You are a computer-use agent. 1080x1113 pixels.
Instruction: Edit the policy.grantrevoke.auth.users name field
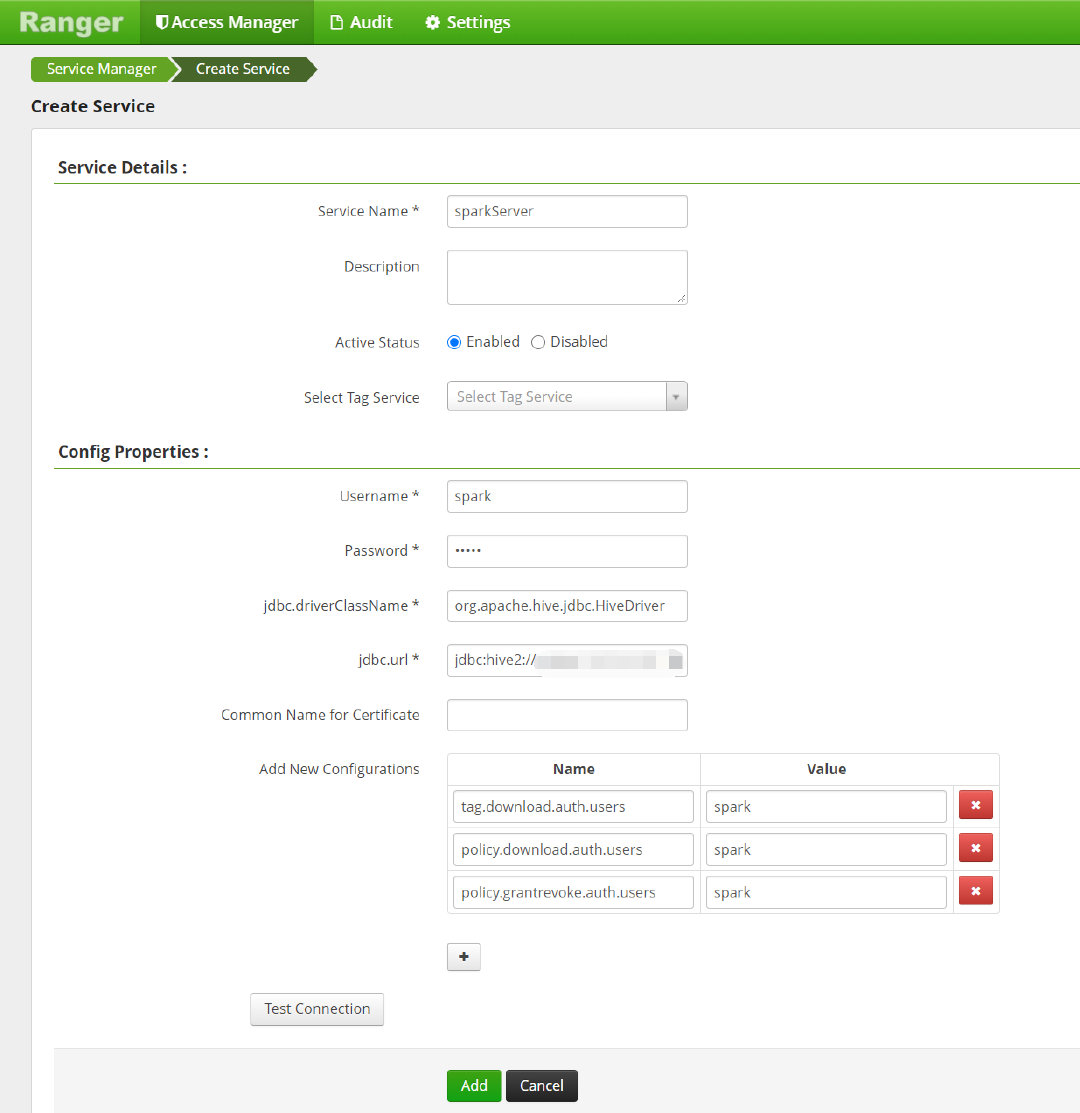click(x=573, y=892)
